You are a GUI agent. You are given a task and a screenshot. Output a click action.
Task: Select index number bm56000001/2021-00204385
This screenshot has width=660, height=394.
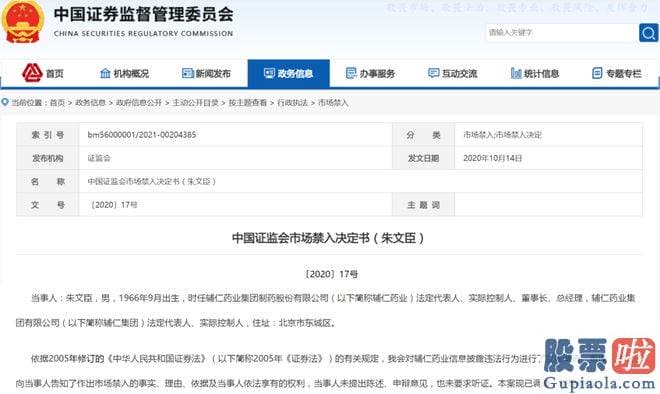[142, 135]
